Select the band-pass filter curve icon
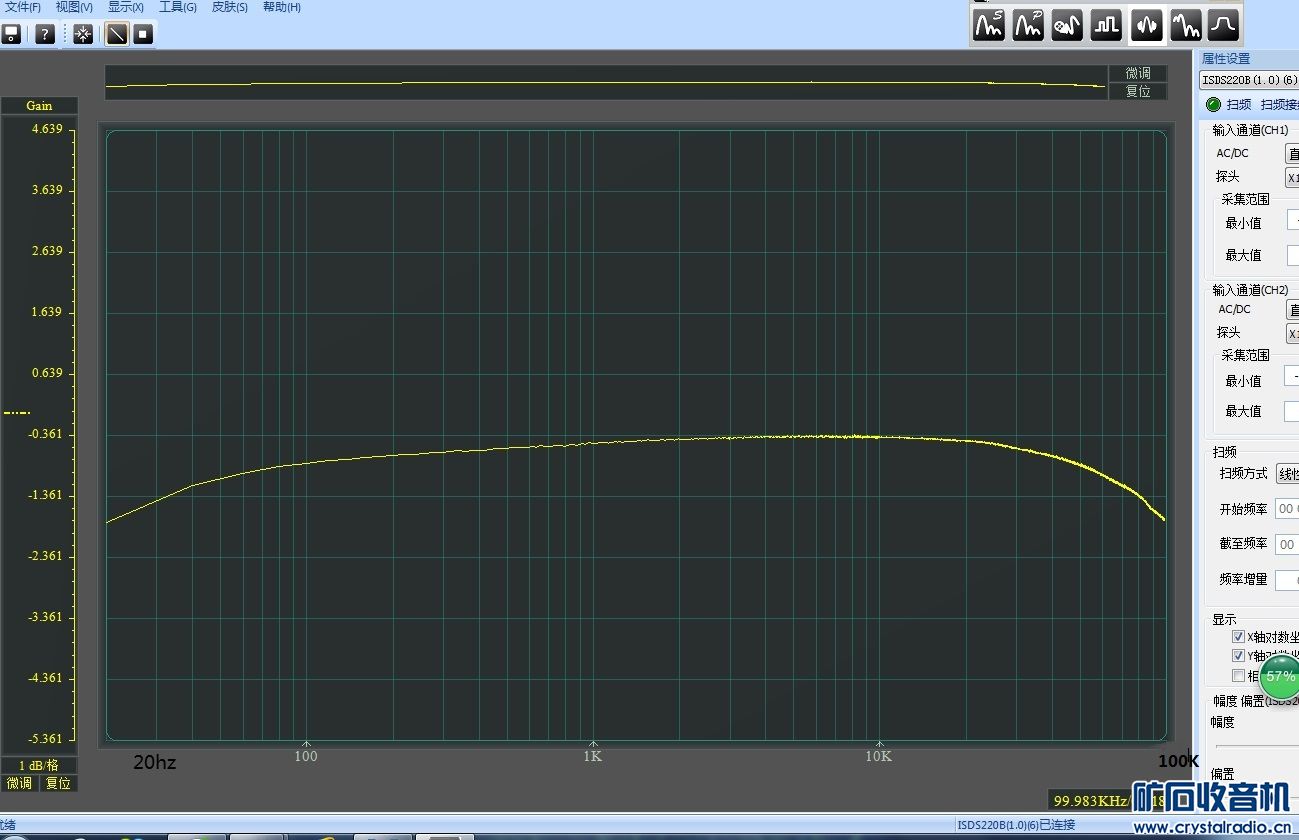 1224,25
